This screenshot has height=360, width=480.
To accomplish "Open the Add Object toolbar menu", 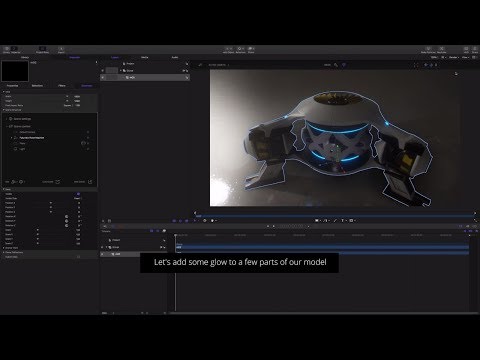I will [x=228, y=50].
